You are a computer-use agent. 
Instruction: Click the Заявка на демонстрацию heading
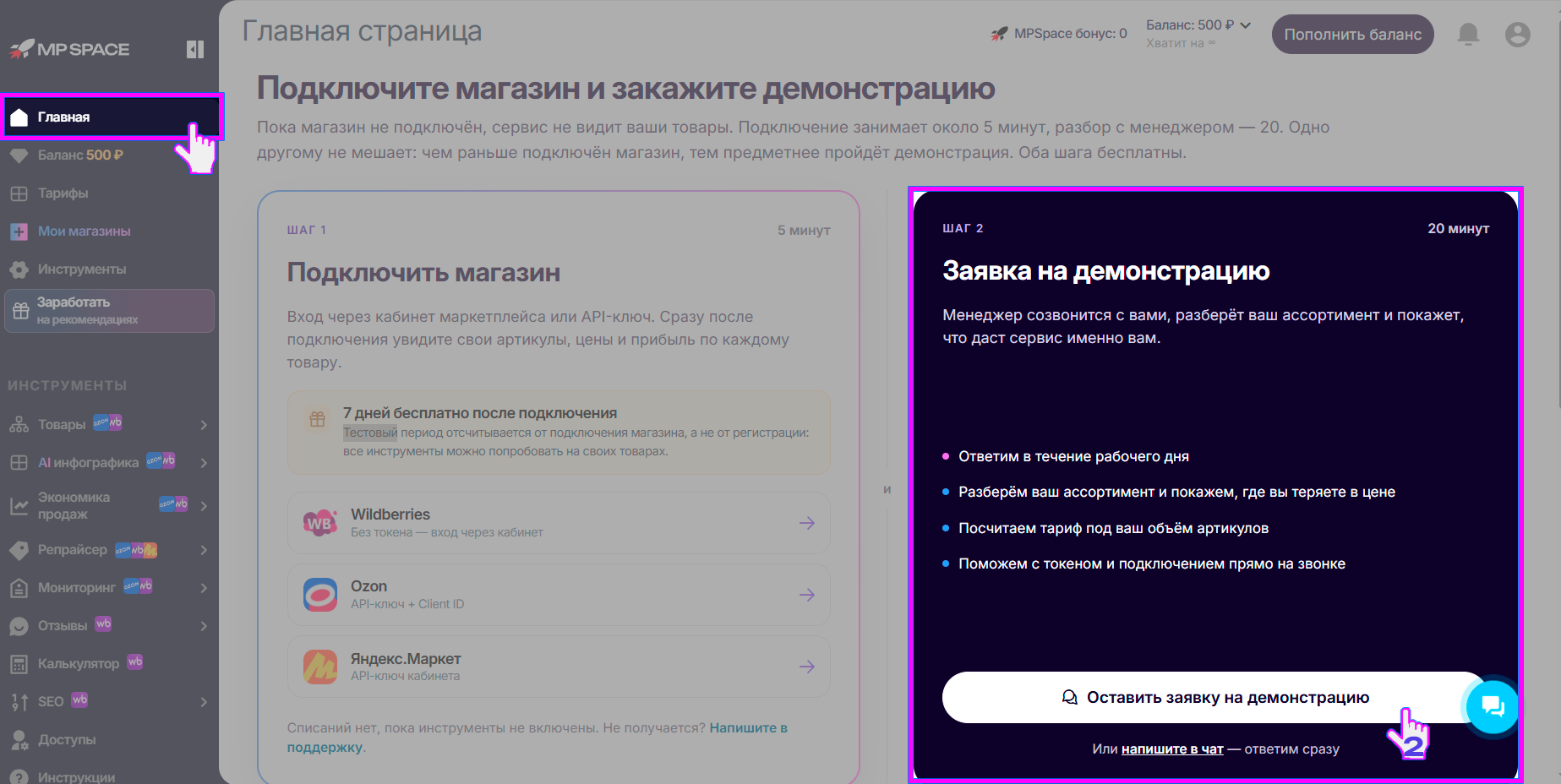point(1105,270)
